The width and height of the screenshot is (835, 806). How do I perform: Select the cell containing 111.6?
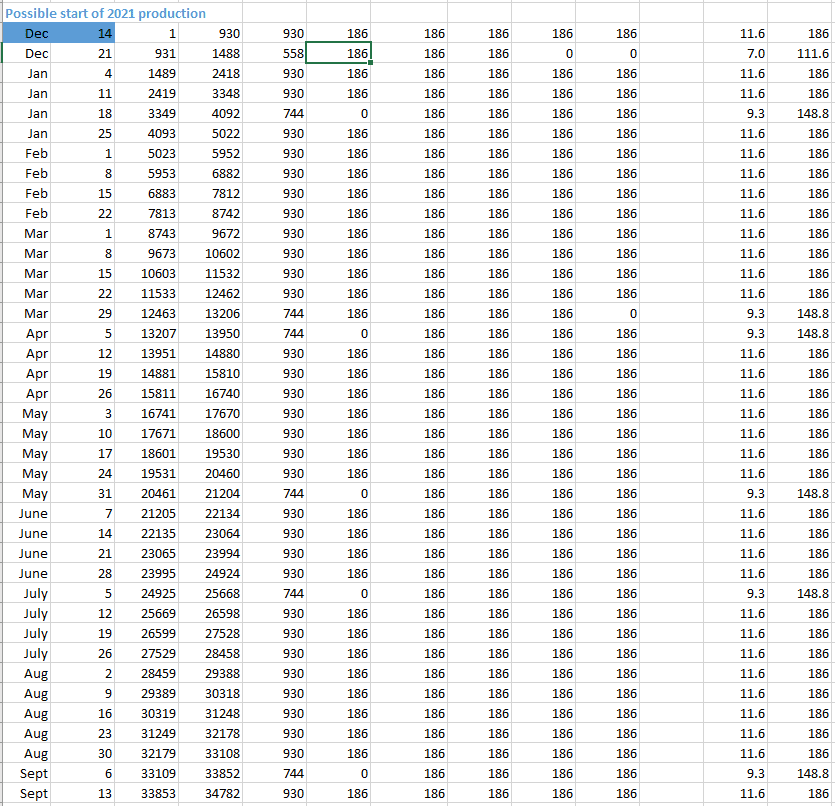(811, 53)
